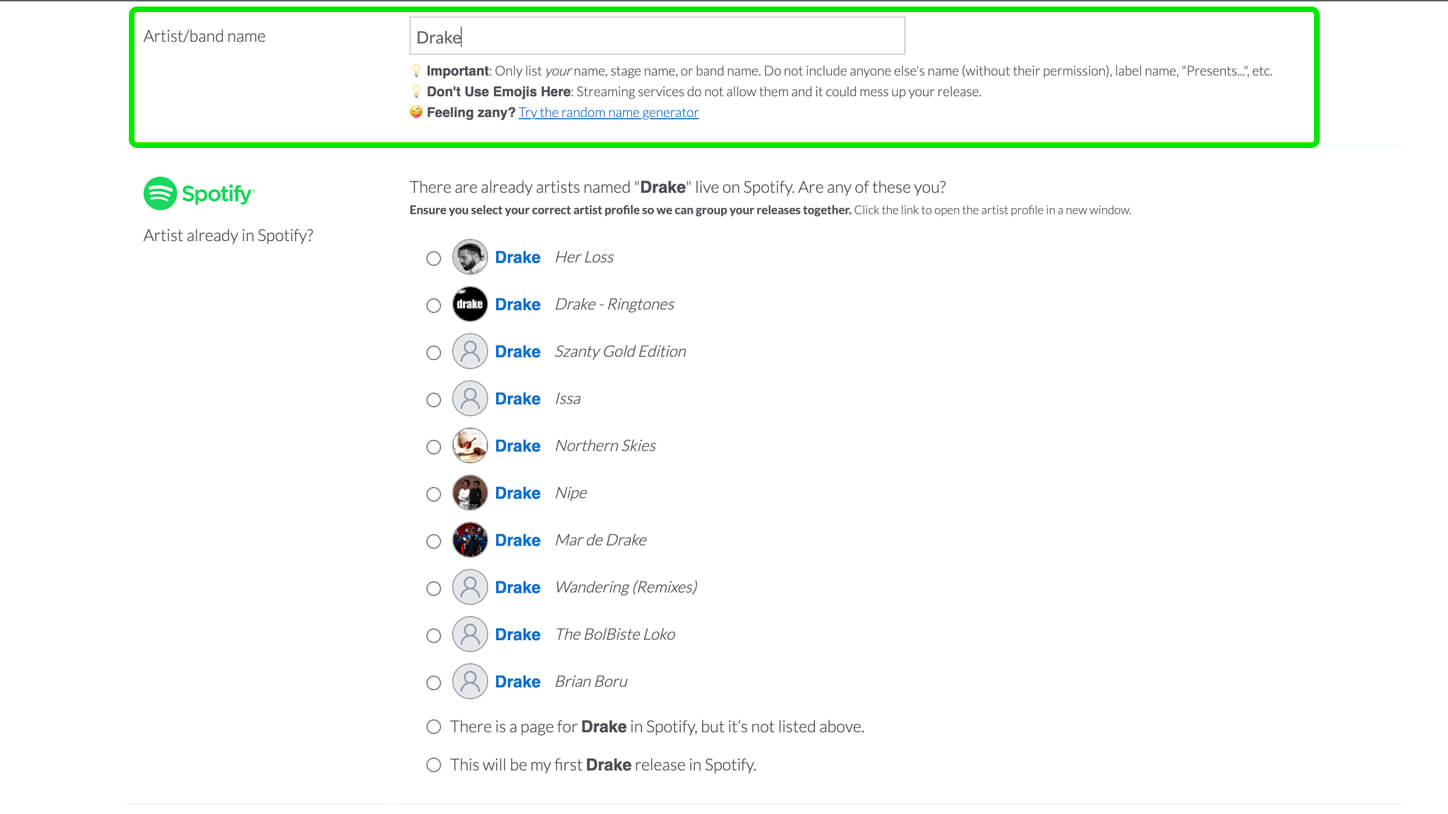
Task: Click the light bulb beside 'Don't Use Emojis Here'
Action: (x=416, y=91)
